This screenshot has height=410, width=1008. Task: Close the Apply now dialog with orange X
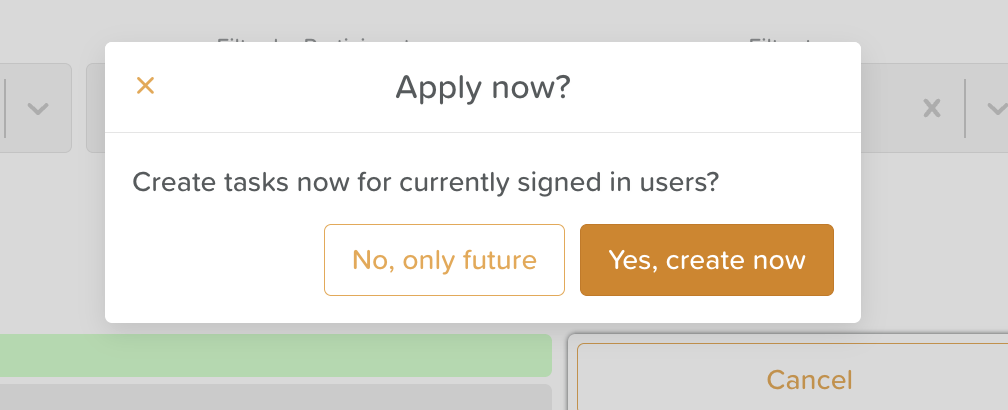(x=145, y=86)
